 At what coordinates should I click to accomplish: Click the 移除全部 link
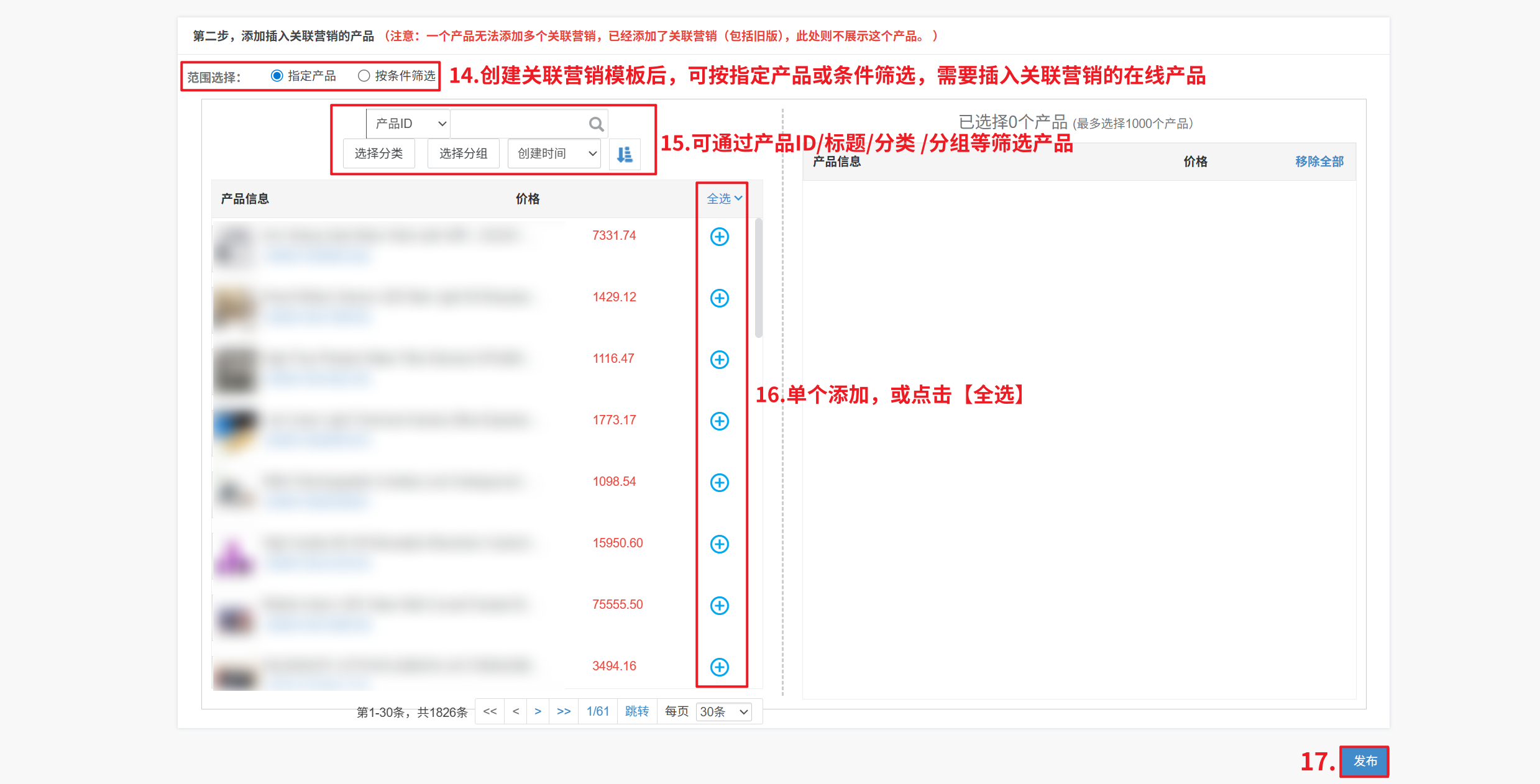pyautogui.click(x=1319, y=162)
